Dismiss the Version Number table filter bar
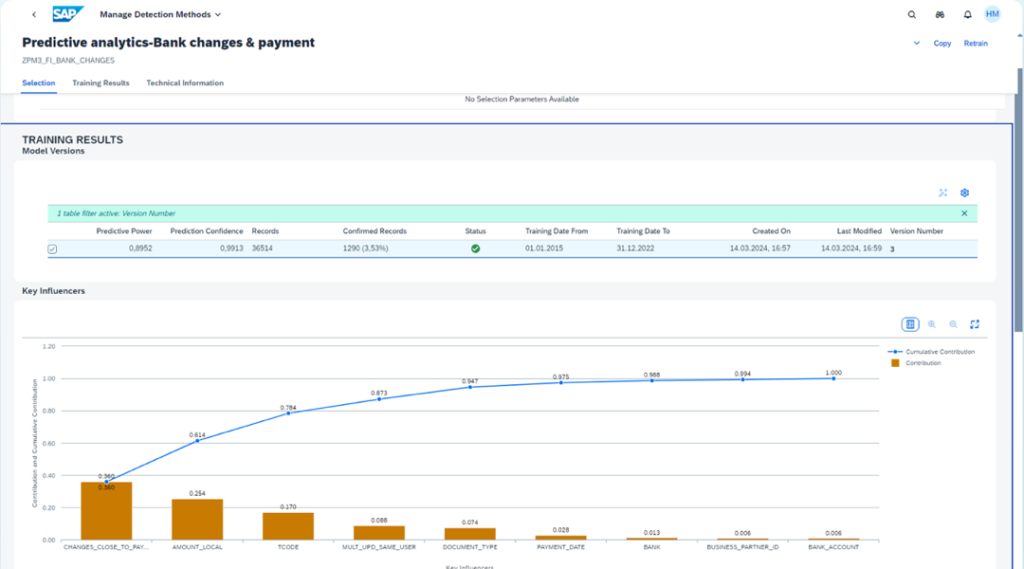The image size is (1024, 569). (964, 213)
